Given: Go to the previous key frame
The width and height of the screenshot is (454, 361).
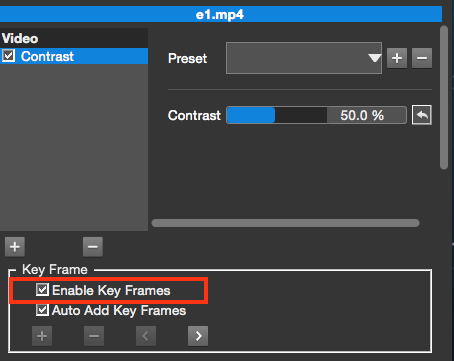Looking at the screenshot, I should (146, 336).
